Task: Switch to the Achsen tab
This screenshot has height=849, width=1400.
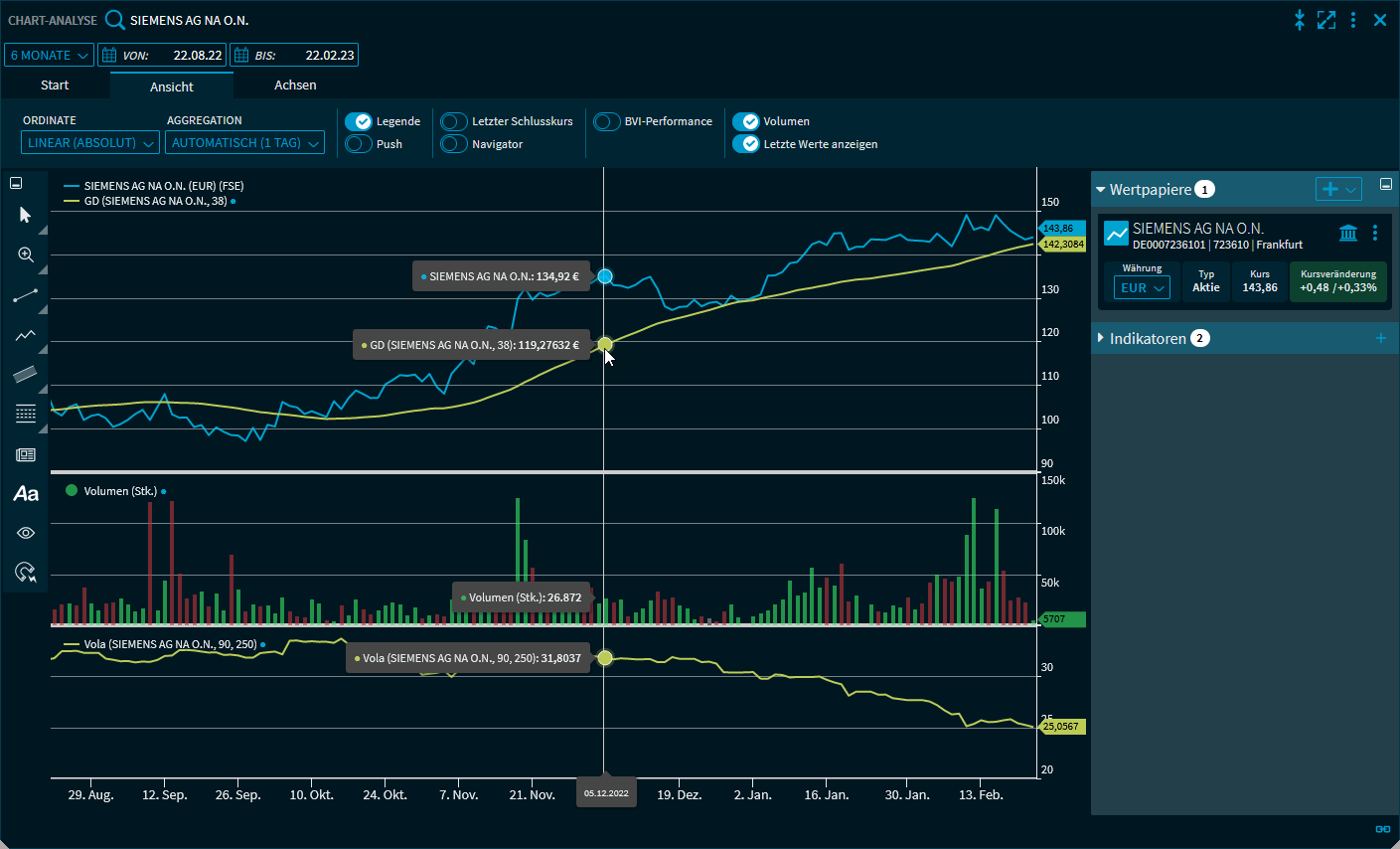Action: (x=295, y=85)
